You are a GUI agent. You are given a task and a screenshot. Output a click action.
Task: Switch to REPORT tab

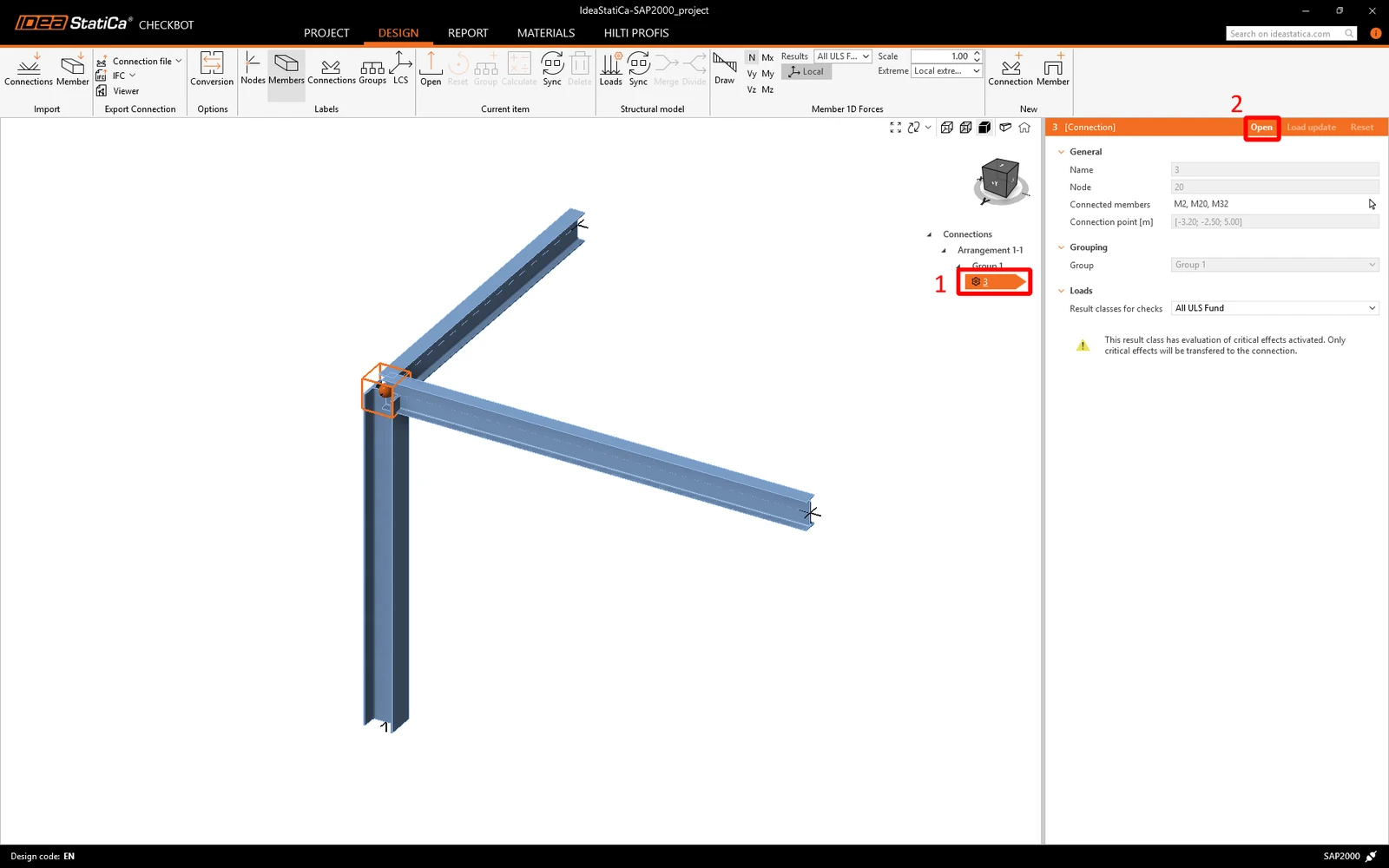pyautogui.click(x=468, y=33)
